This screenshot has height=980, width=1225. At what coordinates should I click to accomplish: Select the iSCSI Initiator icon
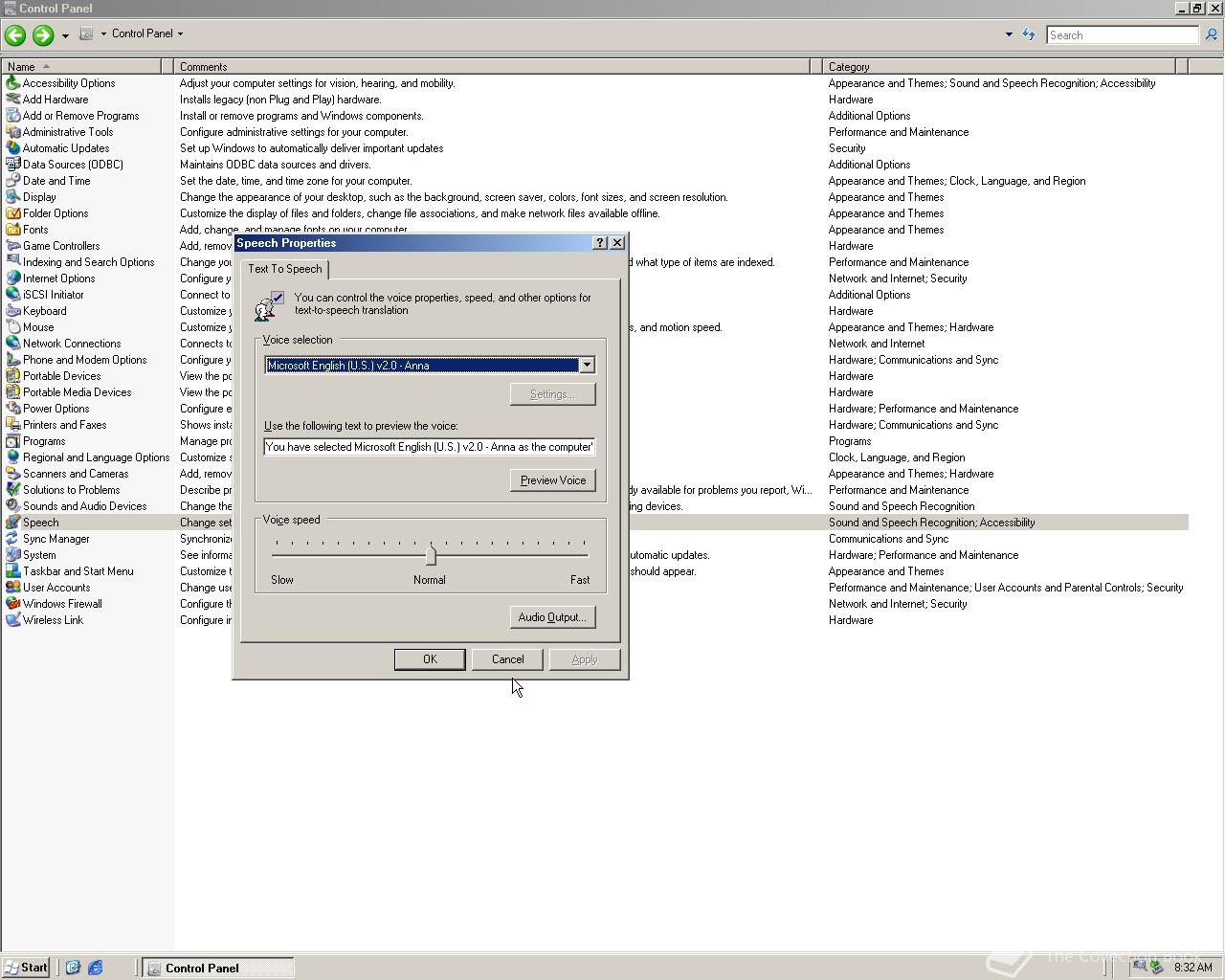[x=12, y=295]
